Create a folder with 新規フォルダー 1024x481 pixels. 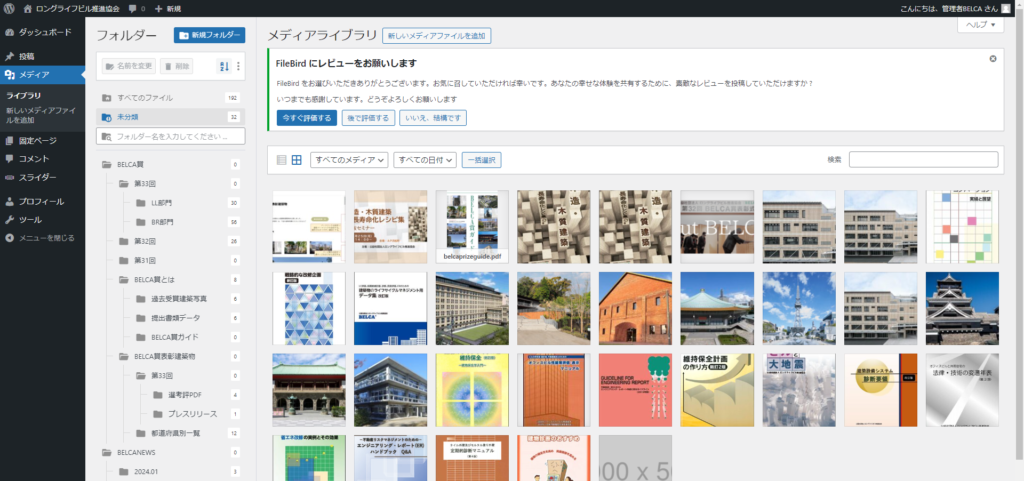210,35
